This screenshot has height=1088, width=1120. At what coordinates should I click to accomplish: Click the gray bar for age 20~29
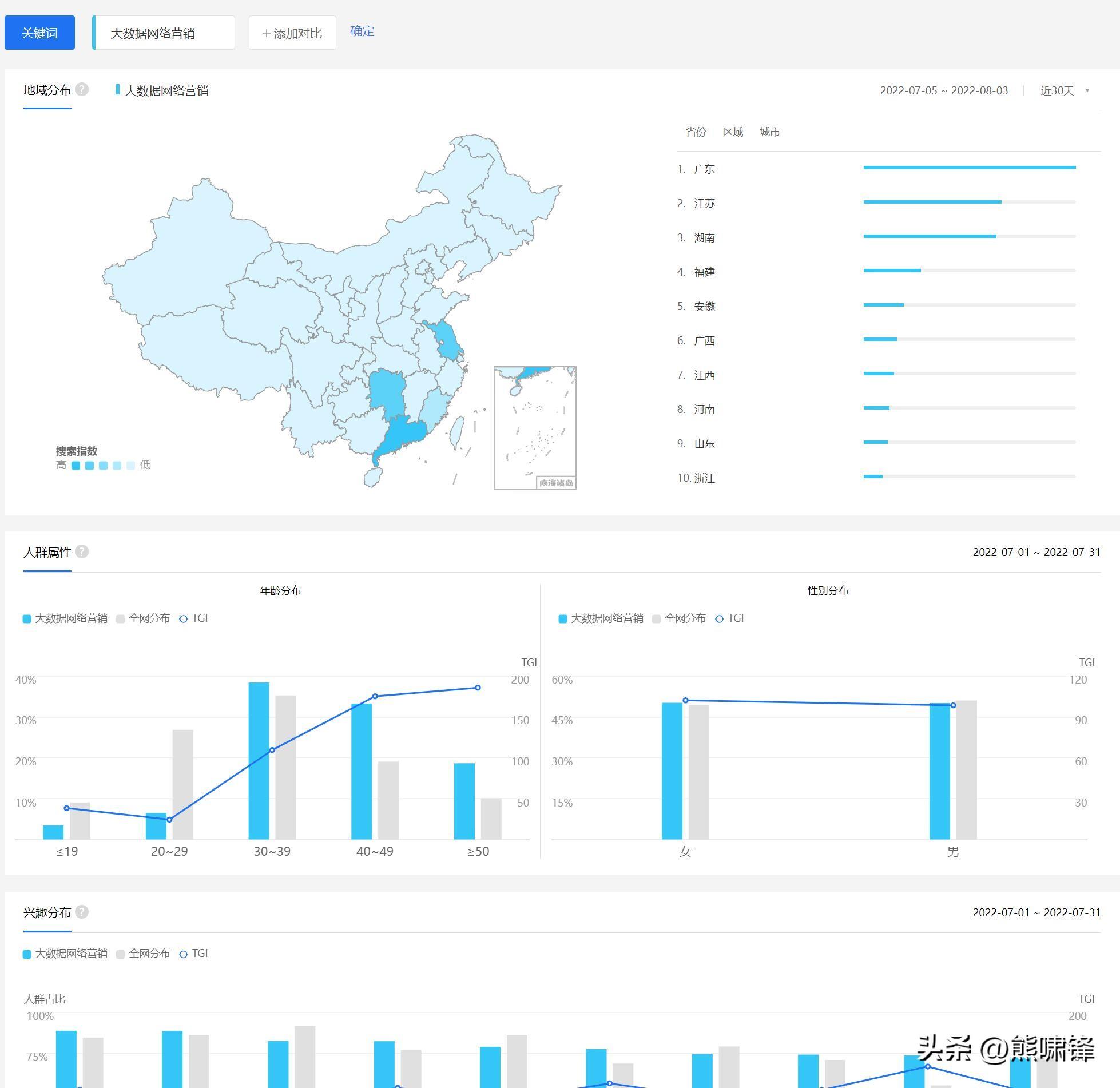pyautogui.click(x=183, y=785)
